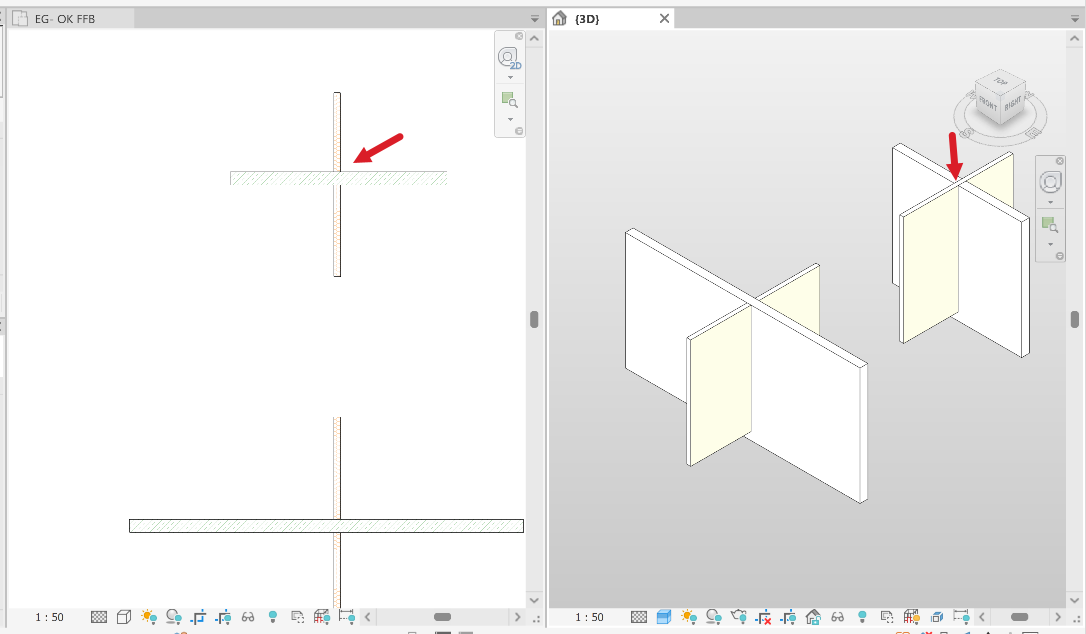Open the 1 : 50 scale in floor plan view

point(49,617)
